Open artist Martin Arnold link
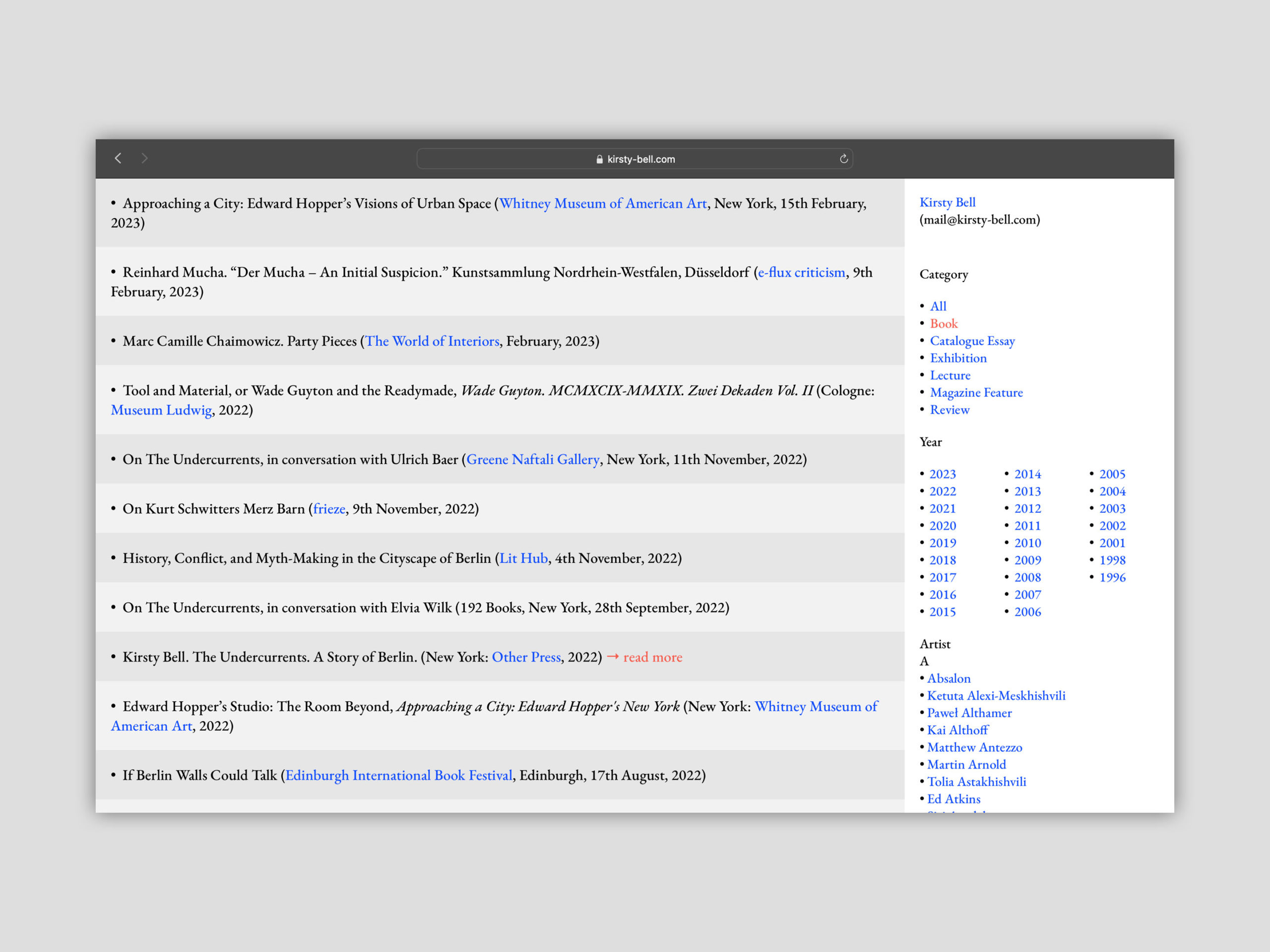Image resolution: width=1270 pixels, height=952 pixels. (966, 765)
